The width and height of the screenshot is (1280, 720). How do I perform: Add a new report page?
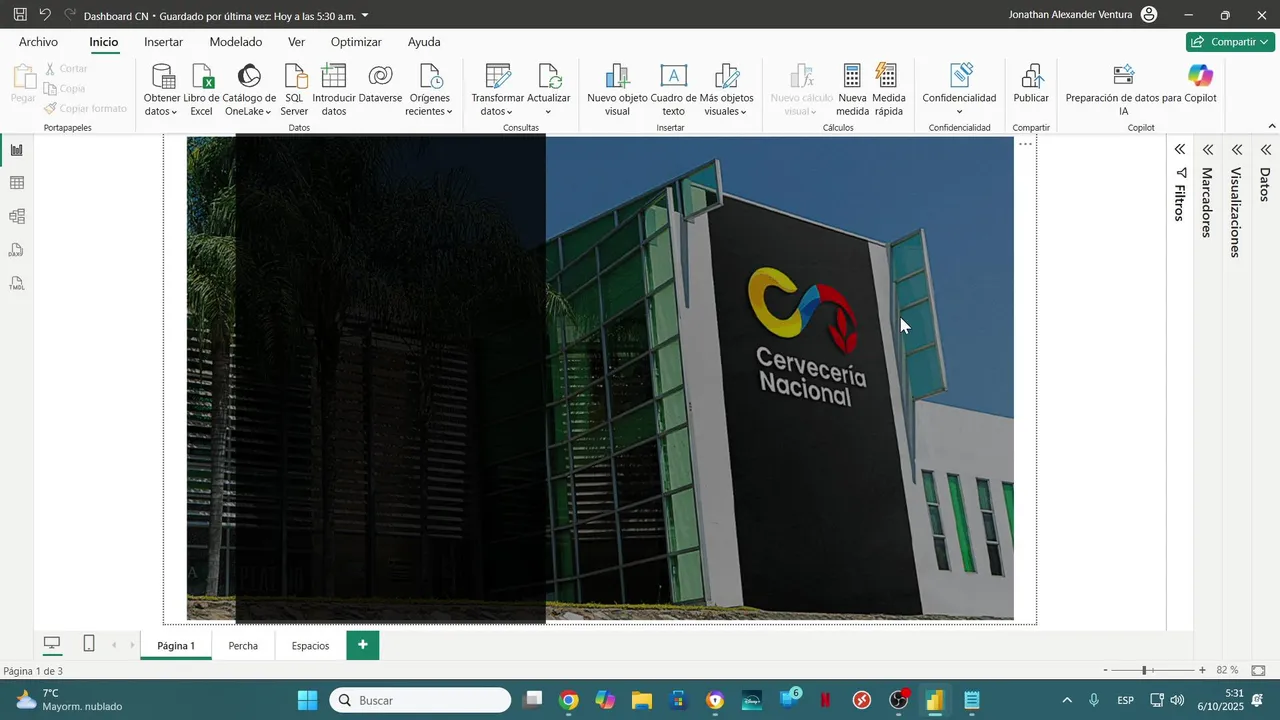pyautogui.click(x=363, y=646)
